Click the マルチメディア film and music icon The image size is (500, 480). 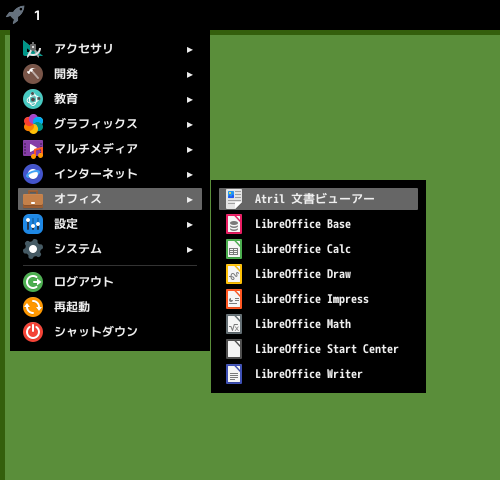coord(33,149)
